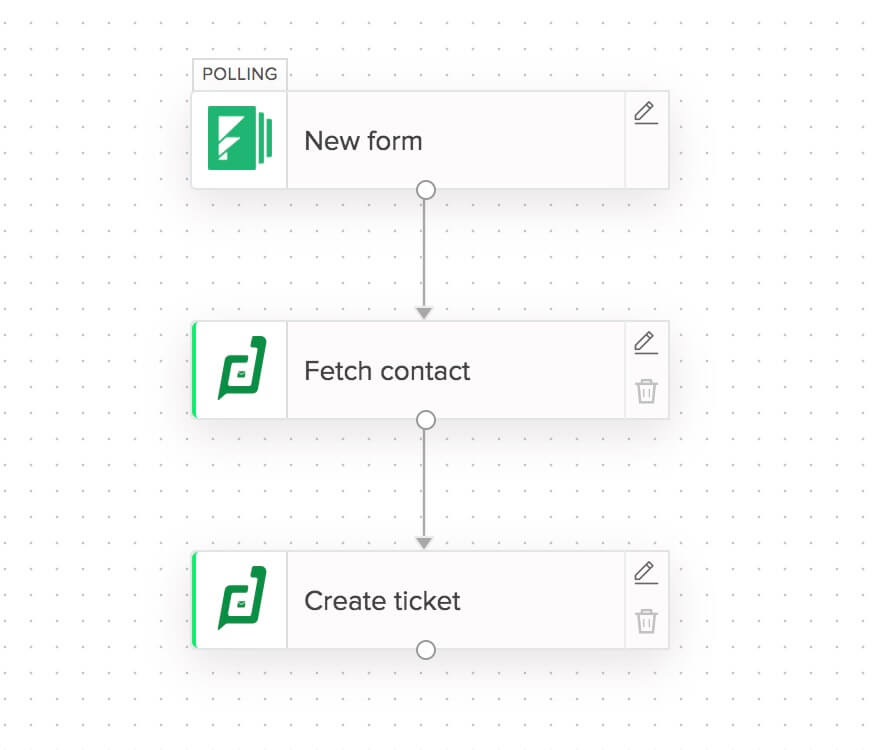
Task: Edit the New form trigger via pencil icon
Action: click(x=646, y=113)
